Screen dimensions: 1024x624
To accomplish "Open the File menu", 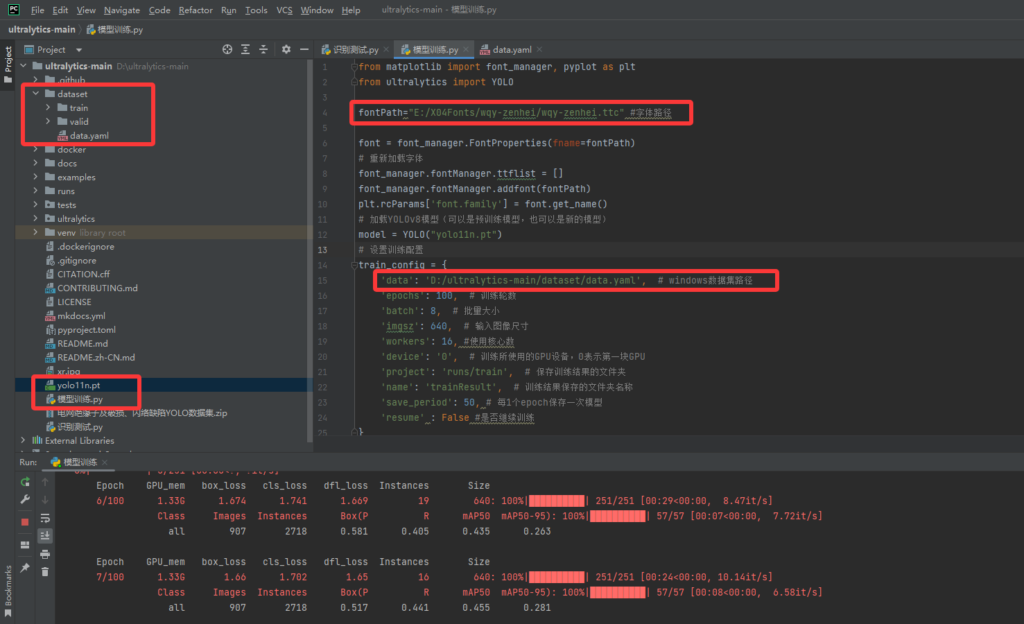I will pos(37,10).
